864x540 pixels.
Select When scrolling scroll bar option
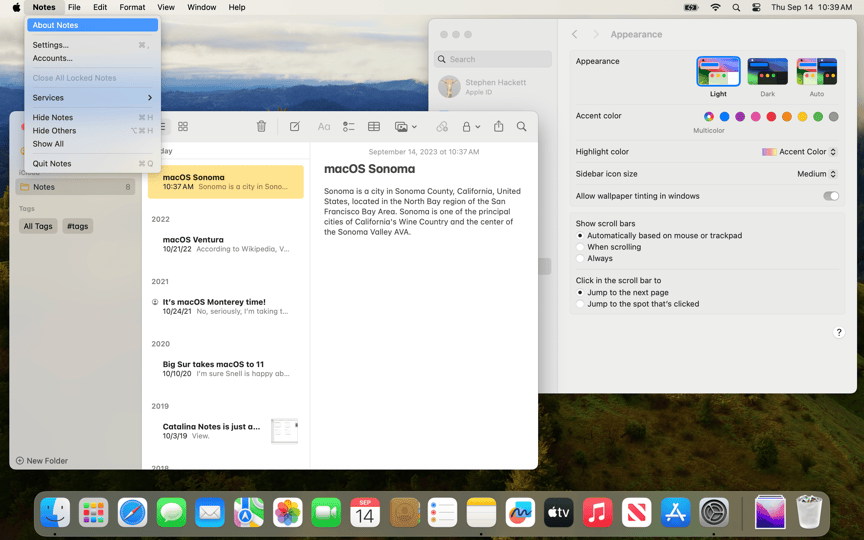580,247
